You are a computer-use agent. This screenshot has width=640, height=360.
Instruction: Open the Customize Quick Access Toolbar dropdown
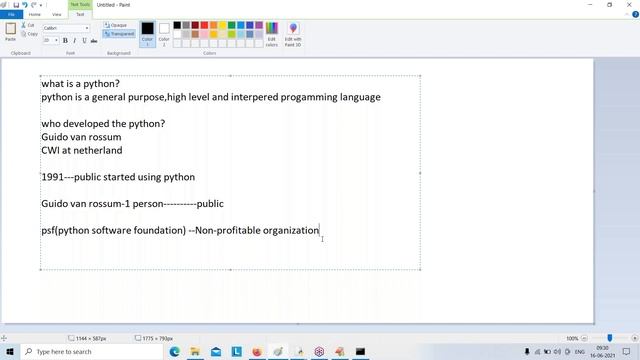(x=41, y=5)
